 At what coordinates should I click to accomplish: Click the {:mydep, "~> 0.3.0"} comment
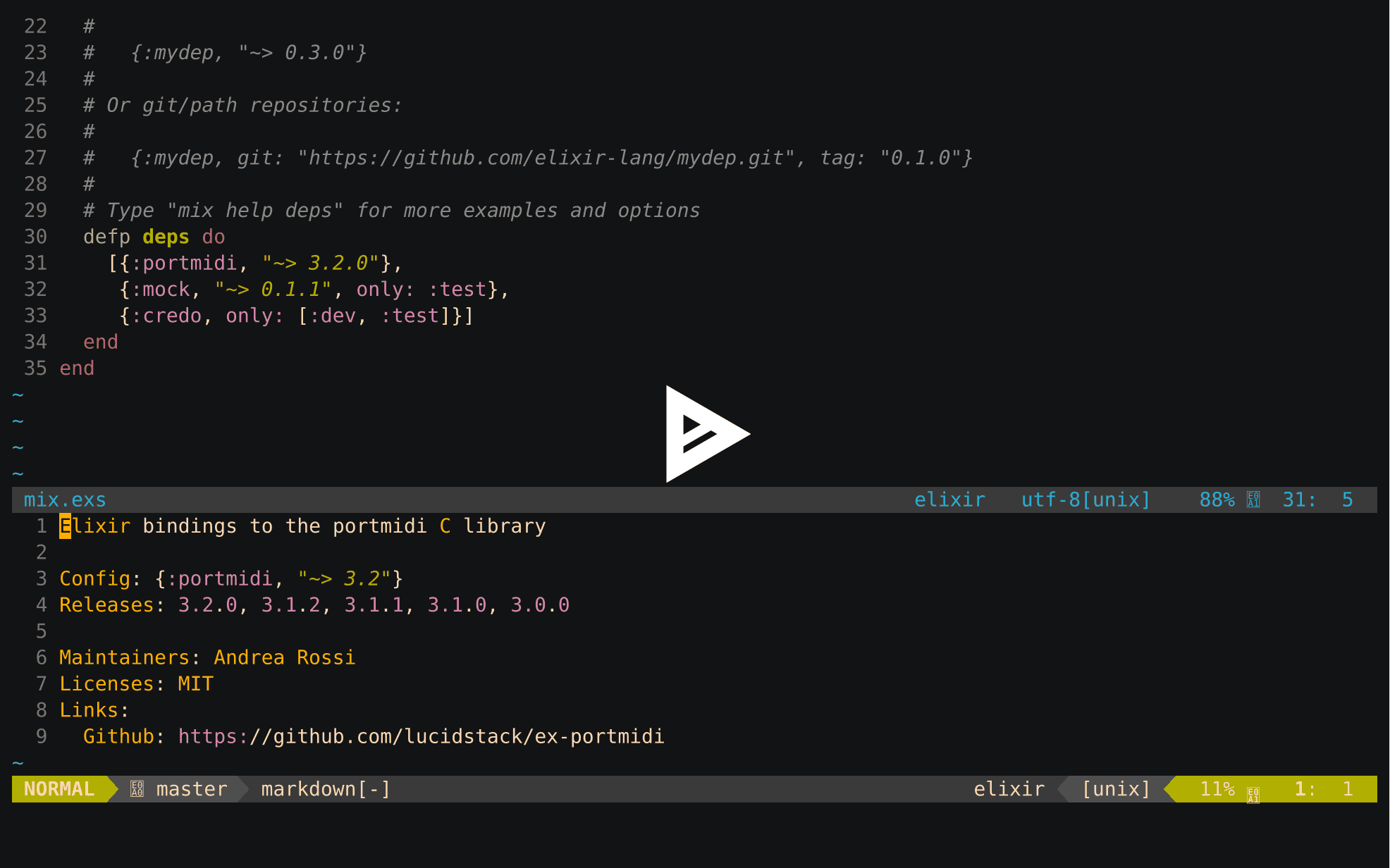249,53
